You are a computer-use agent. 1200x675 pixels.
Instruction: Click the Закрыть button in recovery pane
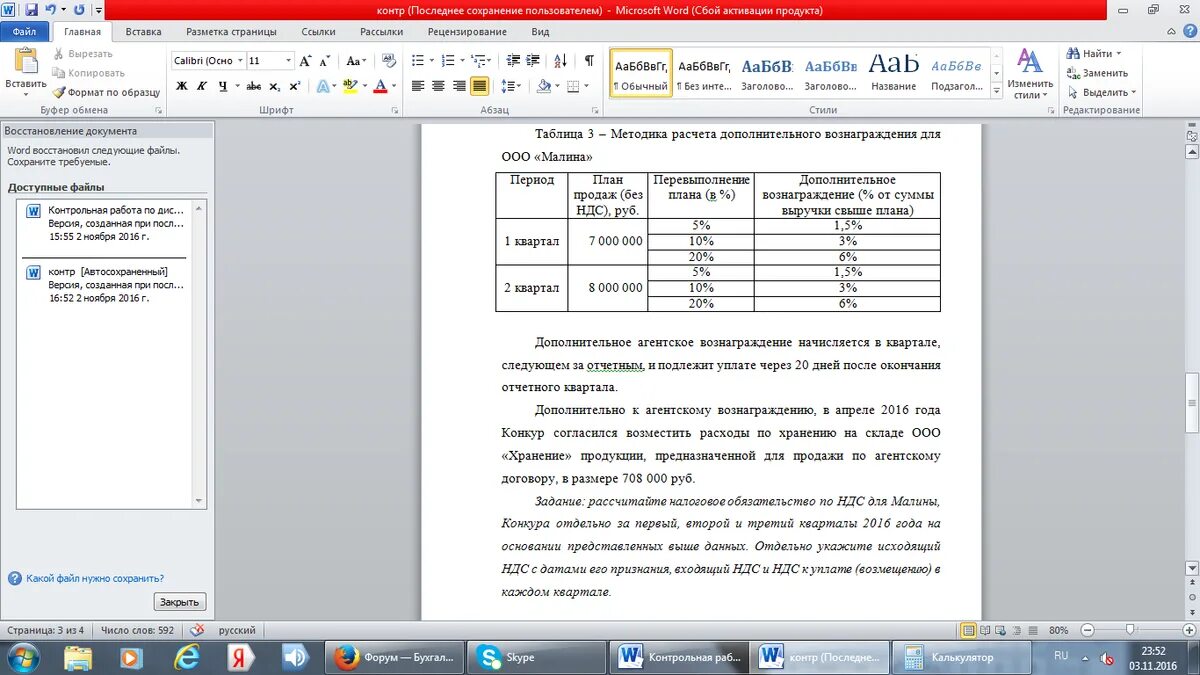pyautogui.click(x=180, y=602)
